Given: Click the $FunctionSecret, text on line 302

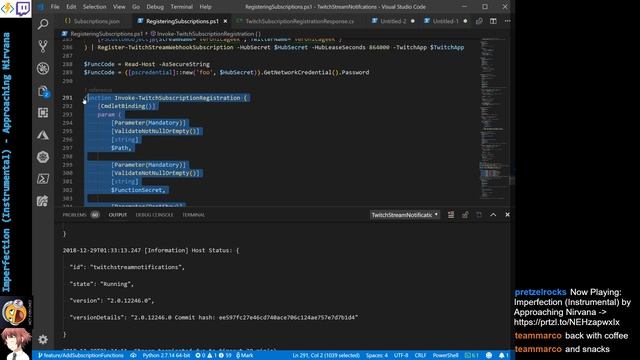Looking at the screenshot, I should coord(138,190).
